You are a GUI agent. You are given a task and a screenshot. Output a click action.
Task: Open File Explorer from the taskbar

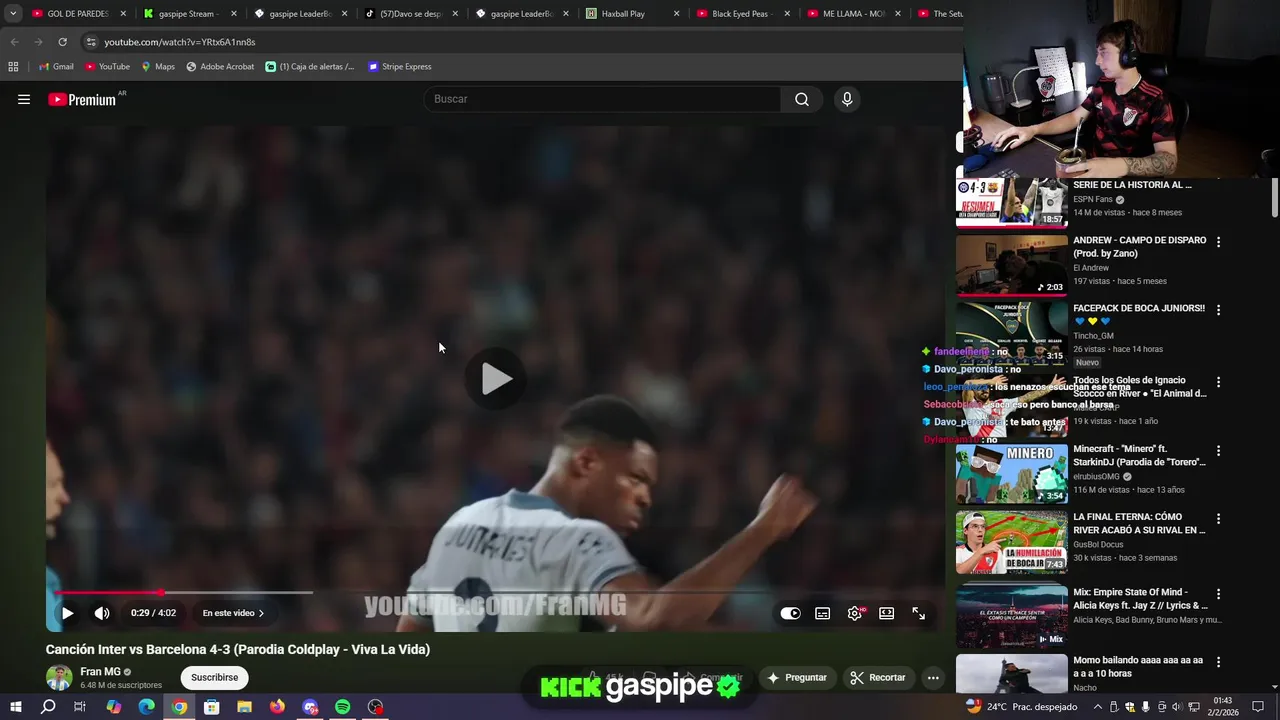click(244, 707)
